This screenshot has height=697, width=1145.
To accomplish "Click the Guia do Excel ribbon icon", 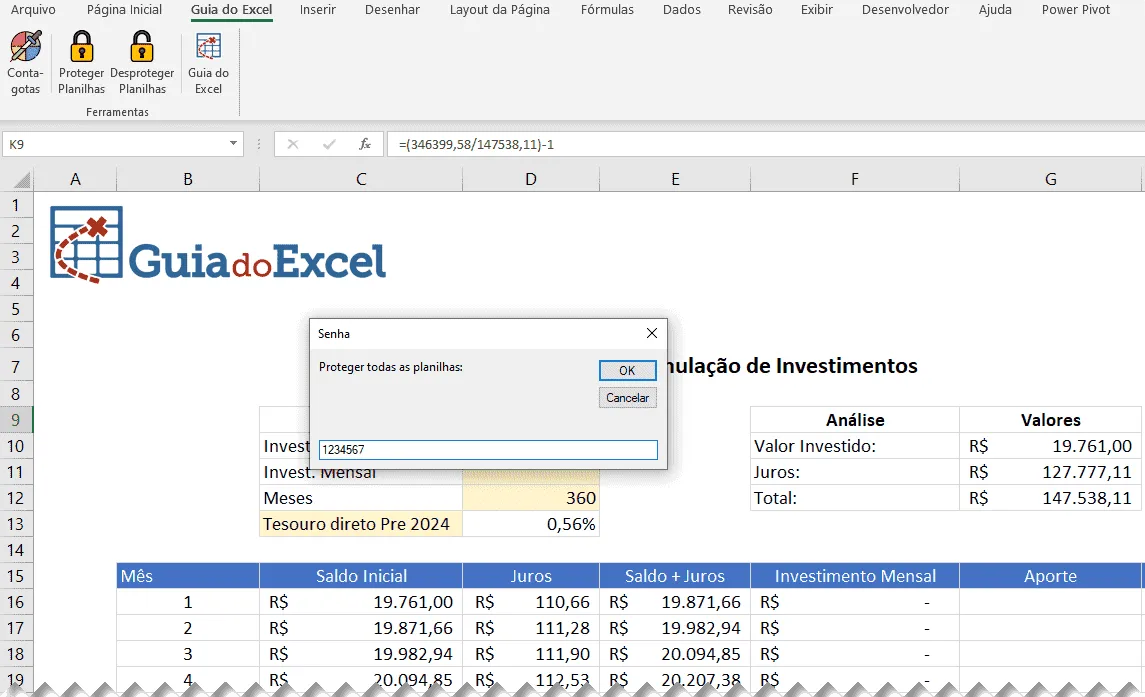I will click(x=209, y=47).
